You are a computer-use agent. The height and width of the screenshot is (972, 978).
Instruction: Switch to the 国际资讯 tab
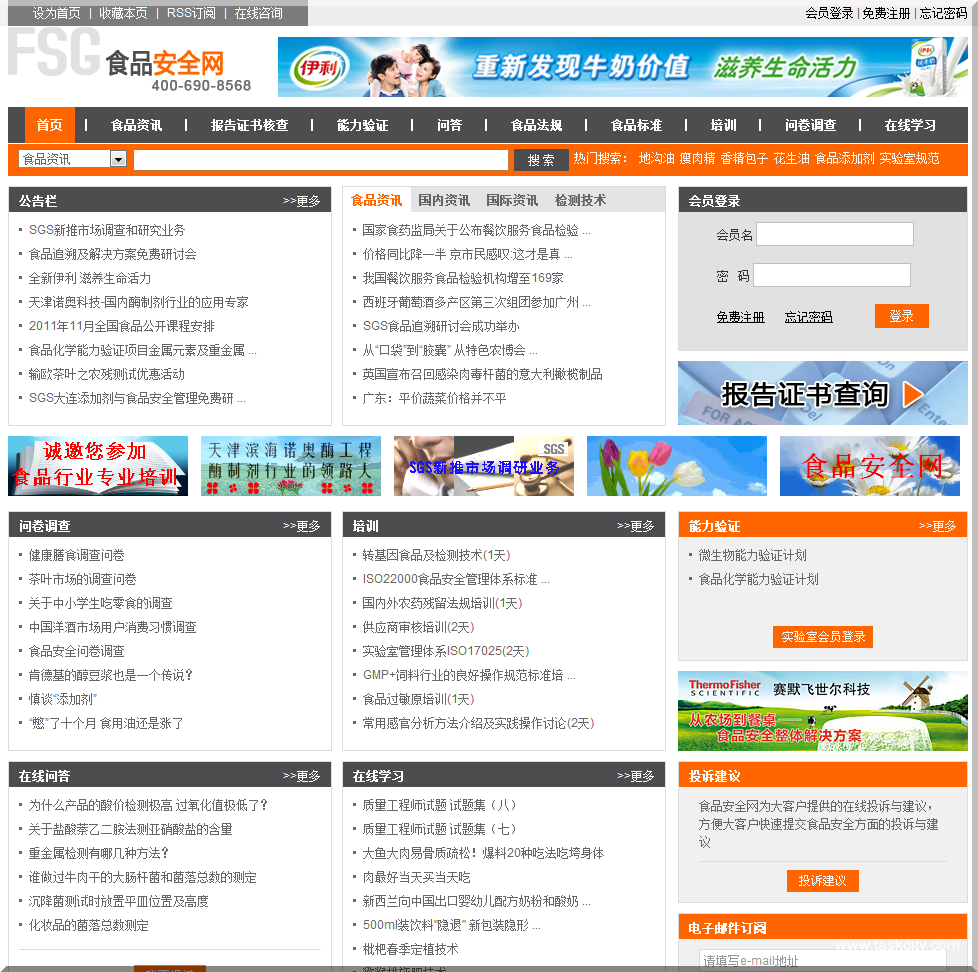[512, 200]
